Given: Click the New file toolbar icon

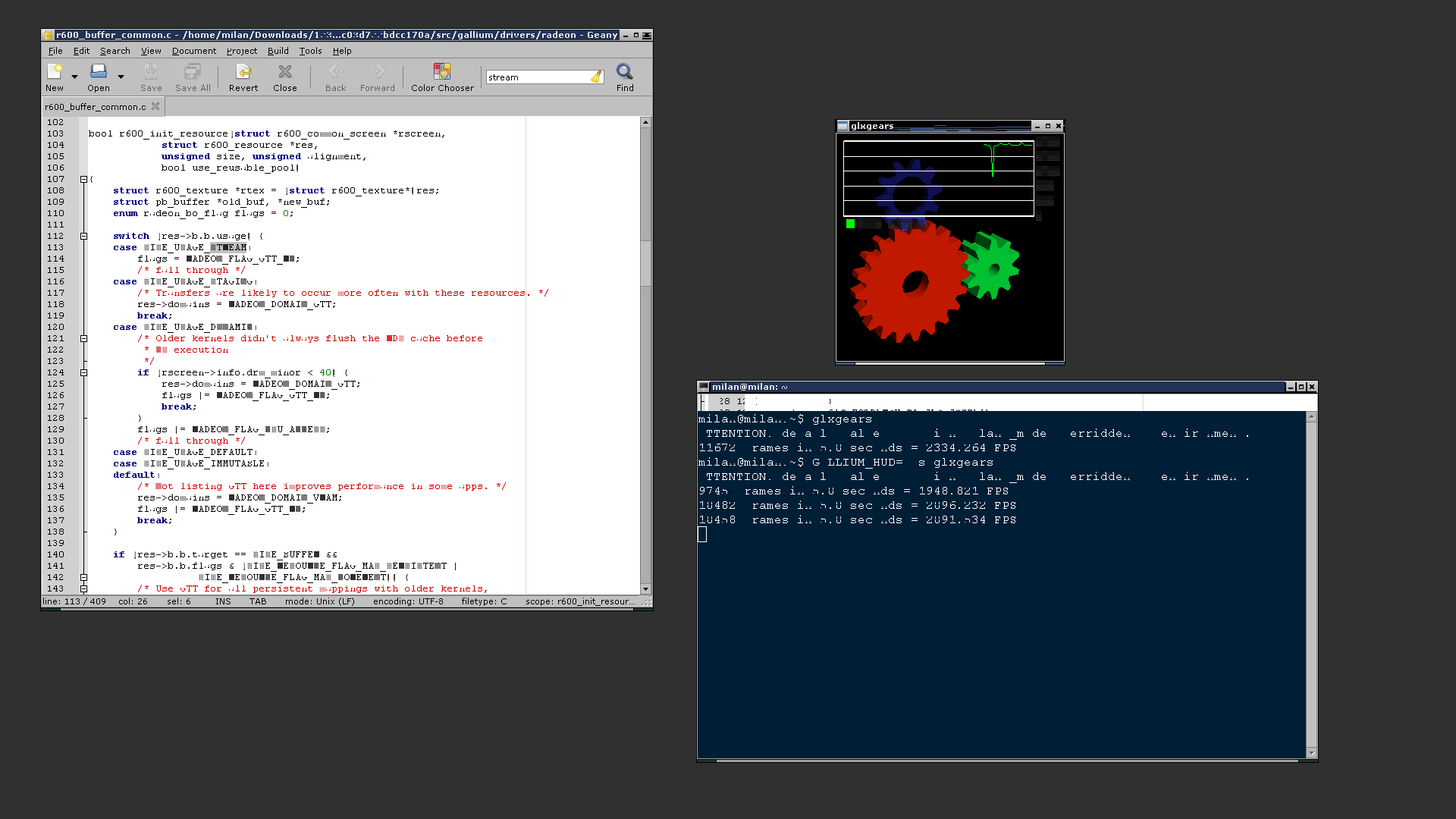Looking at the screenshot, I should point(55,72).
